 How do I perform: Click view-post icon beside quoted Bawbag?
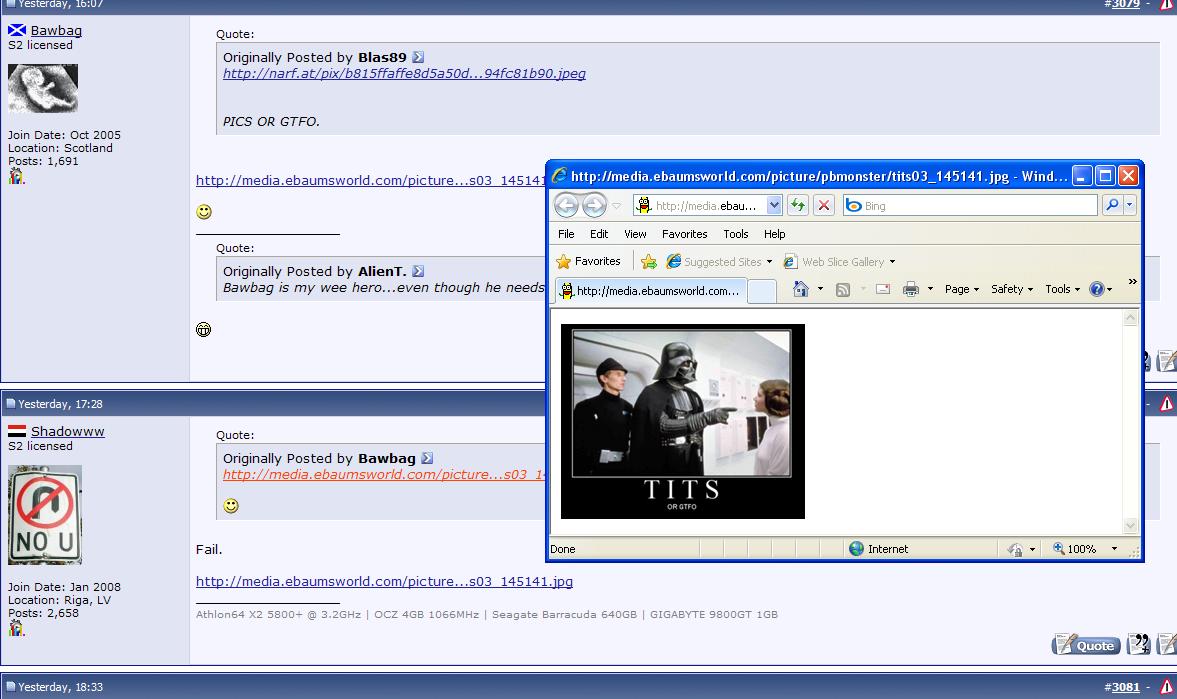click(x=427, y=458)
